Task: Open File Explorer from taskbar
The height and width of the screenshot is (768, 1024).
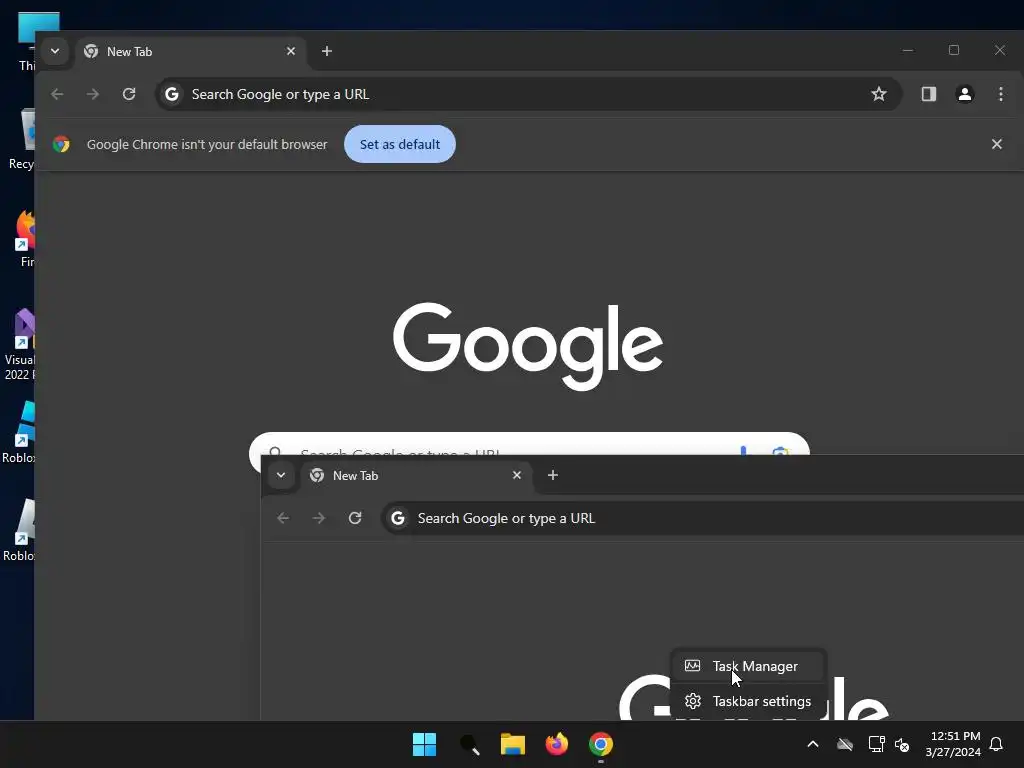Action: click(513, 744)
